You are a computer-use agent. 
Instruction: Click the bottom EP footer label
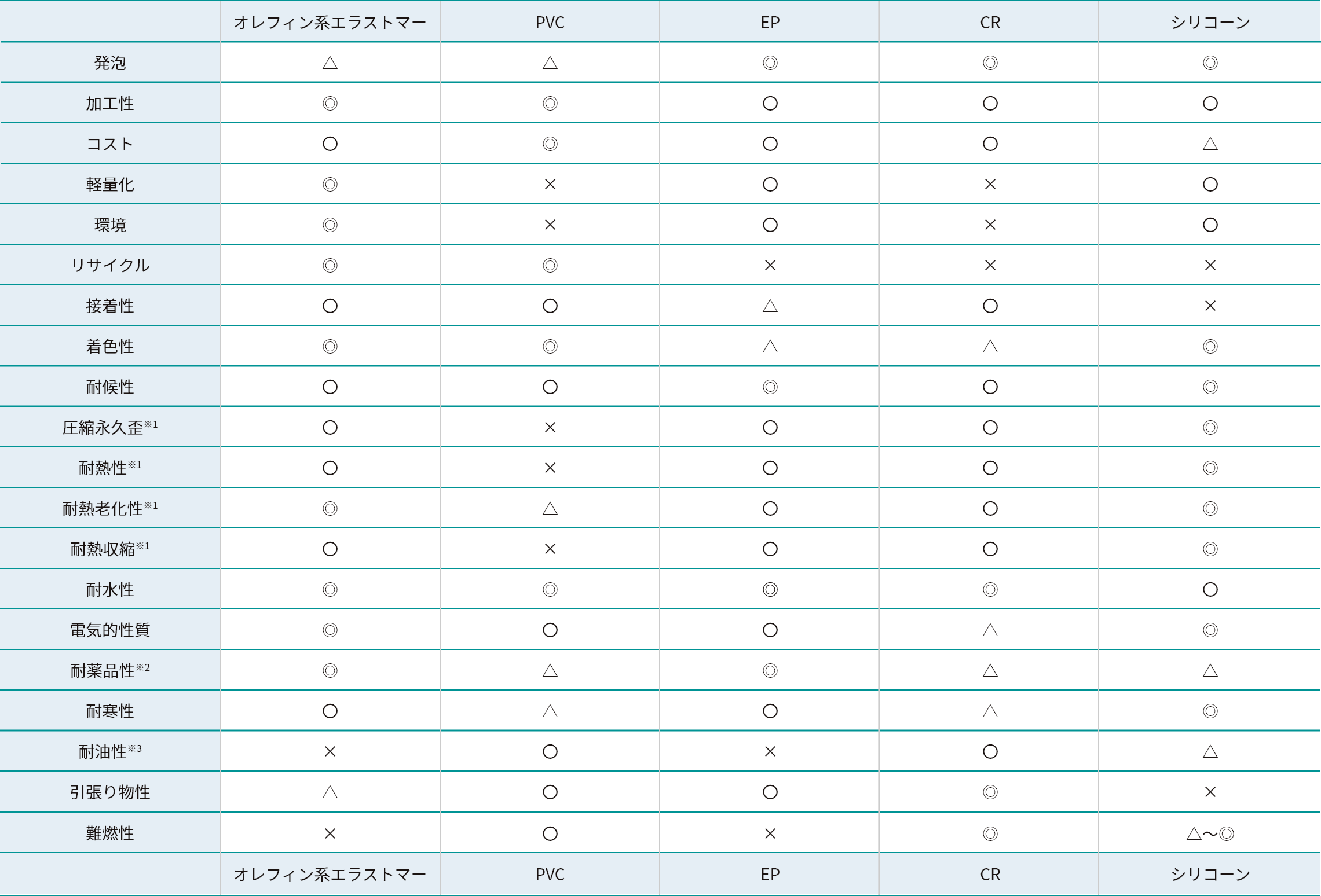770,874
